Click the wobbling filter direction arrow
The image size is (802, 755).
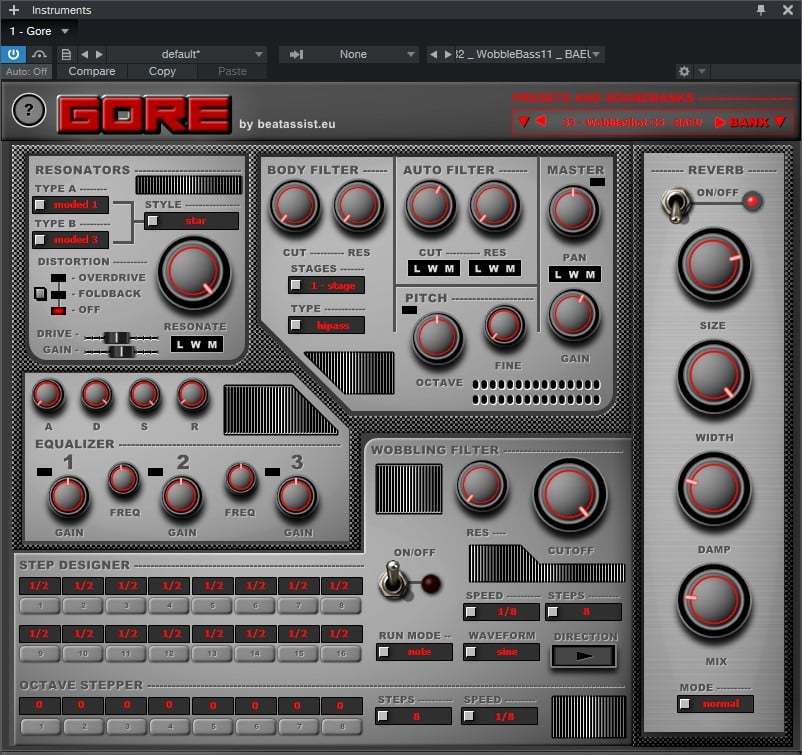click(584, 656)
